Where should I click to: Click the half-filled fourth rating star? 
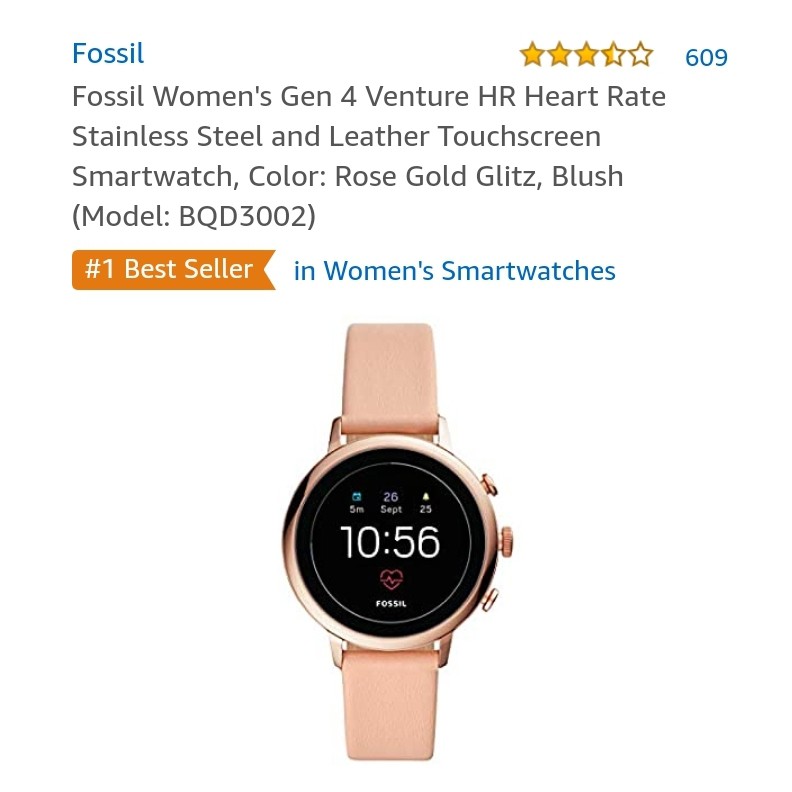coord(613,54)
